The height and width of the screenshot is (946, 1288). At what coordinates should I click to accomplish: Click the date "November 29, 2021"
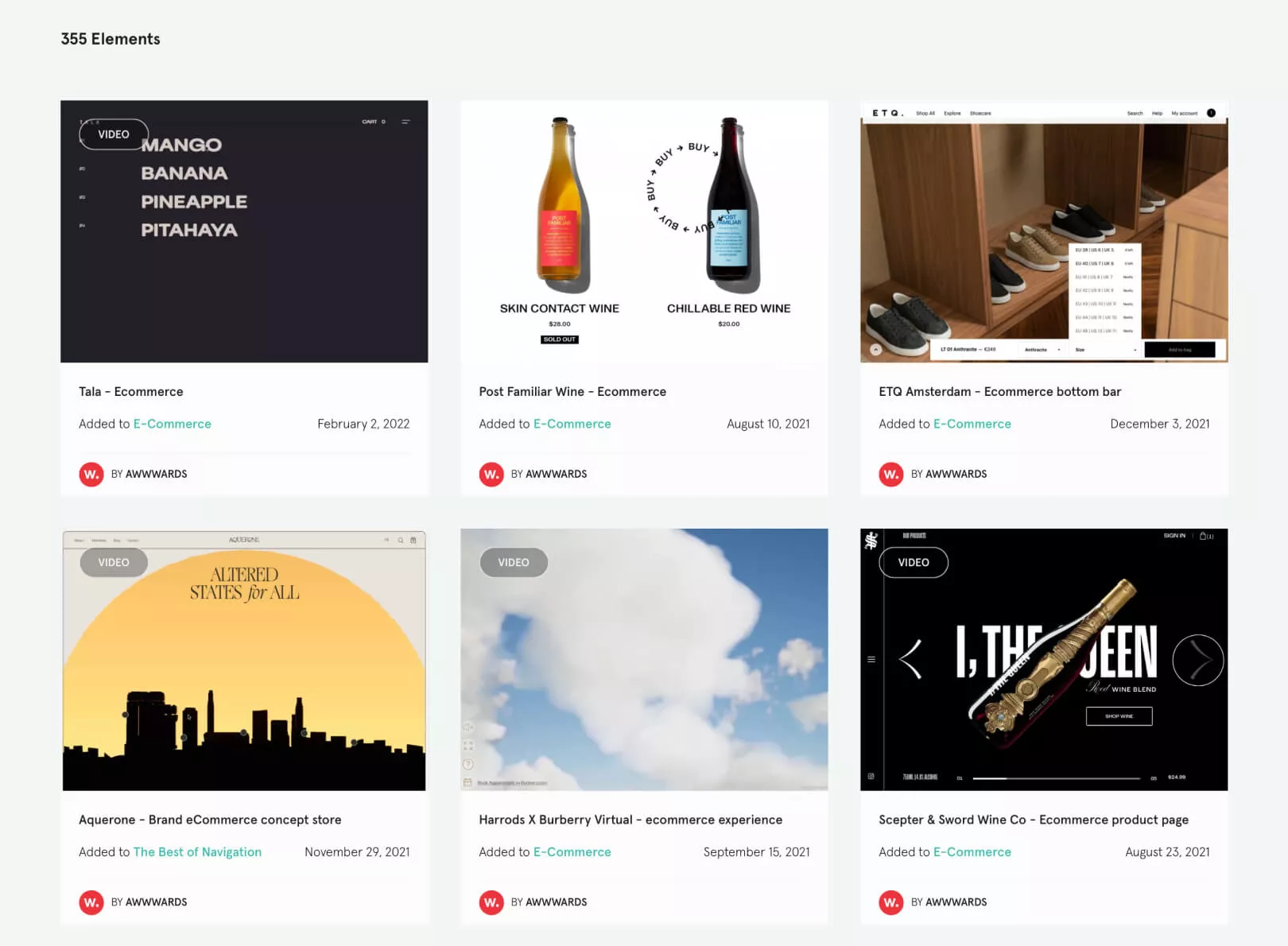(357, 852)
